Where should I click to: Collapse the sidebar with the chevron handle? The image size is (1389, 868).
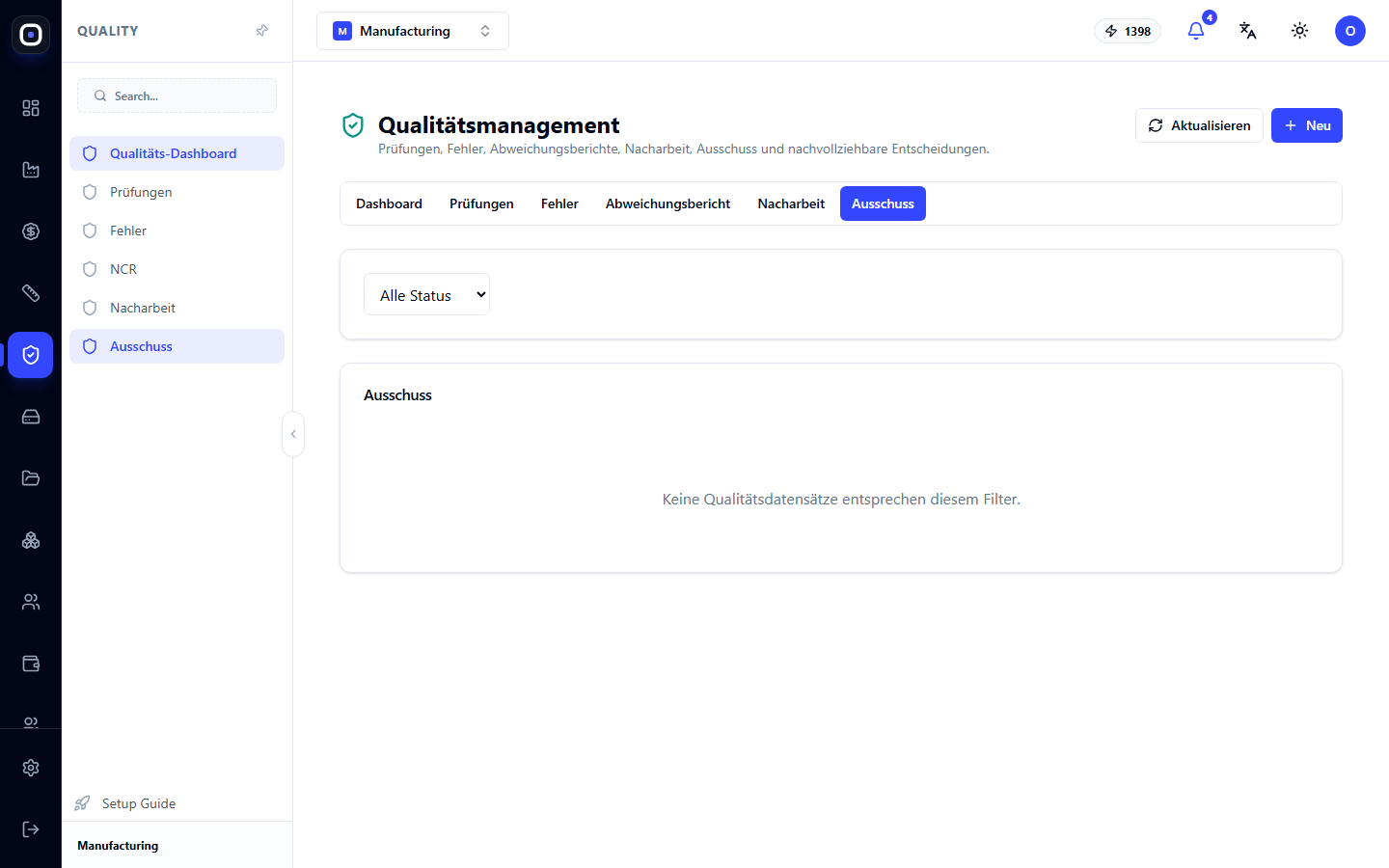click(293, 434)
